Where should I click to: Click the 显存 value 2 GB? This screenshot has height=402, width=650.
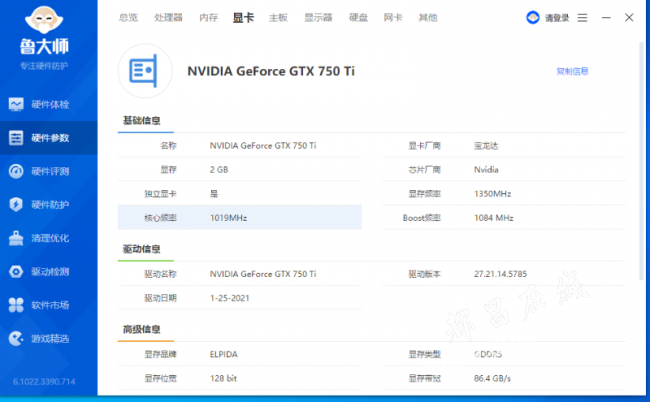click(219, 170)
